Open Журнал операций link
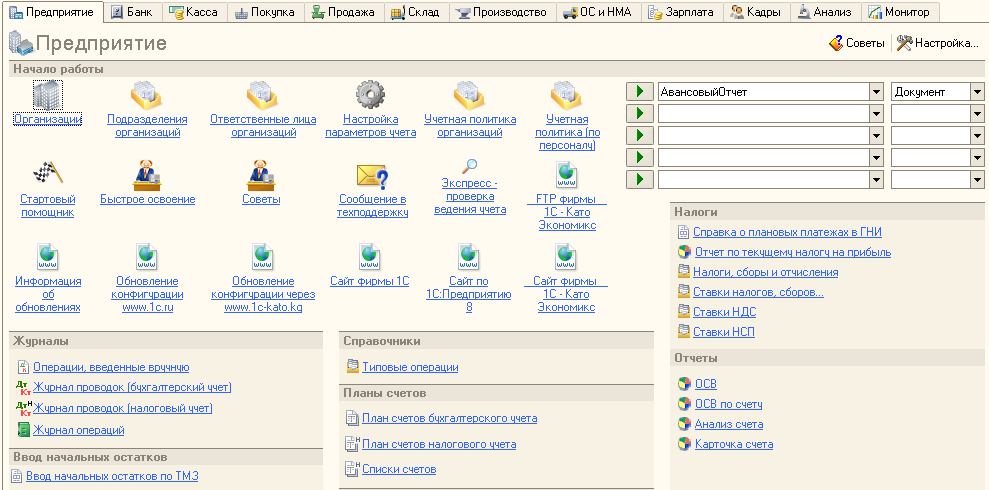The image size is (989, 490). coord(78,430)
